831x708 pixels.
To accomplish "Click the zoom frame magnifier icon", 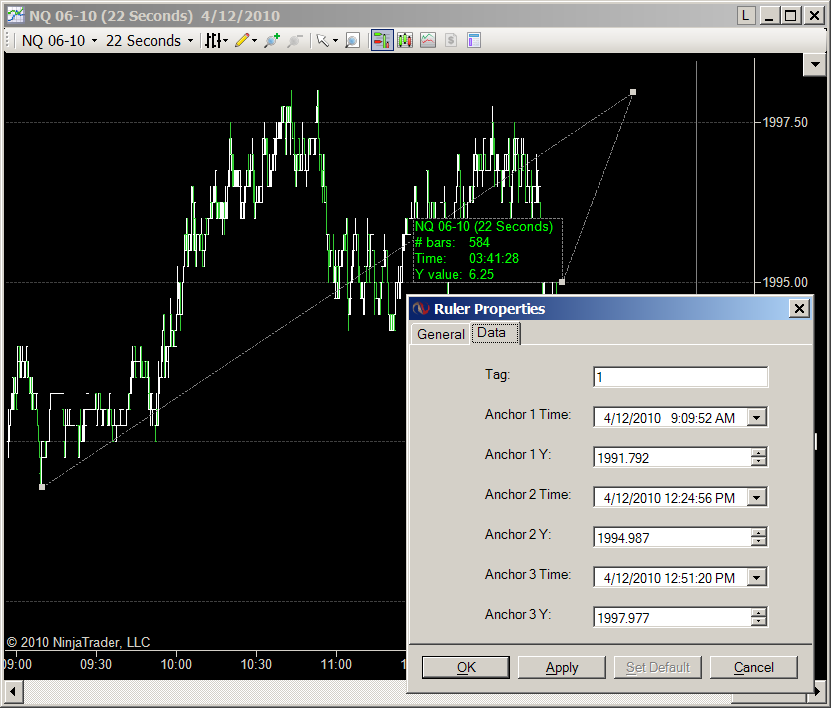I will [x=352, y=40].
